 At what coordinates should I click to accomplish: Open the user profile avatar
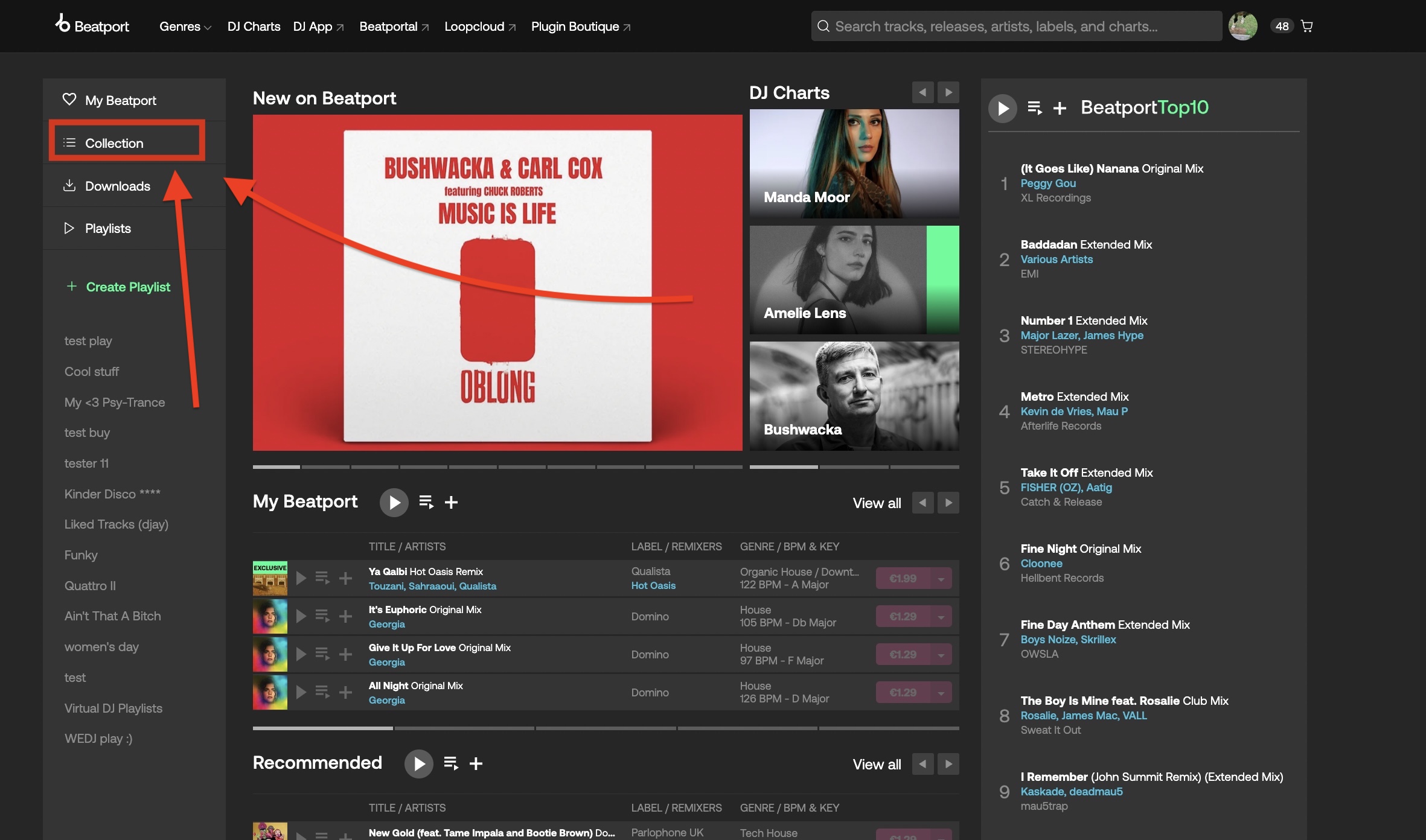tap(1243, 26)
